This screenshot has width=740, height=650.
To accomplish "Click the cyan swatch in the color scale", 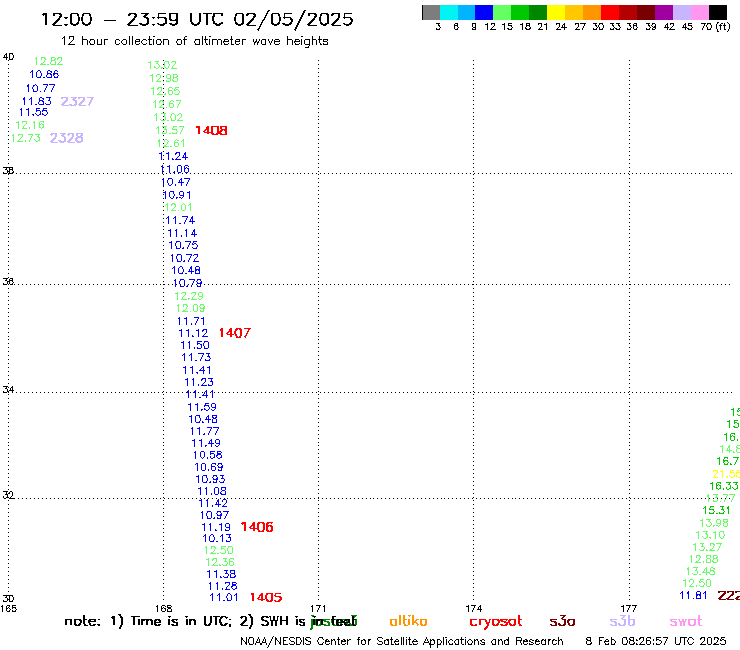I will [449, 12].
